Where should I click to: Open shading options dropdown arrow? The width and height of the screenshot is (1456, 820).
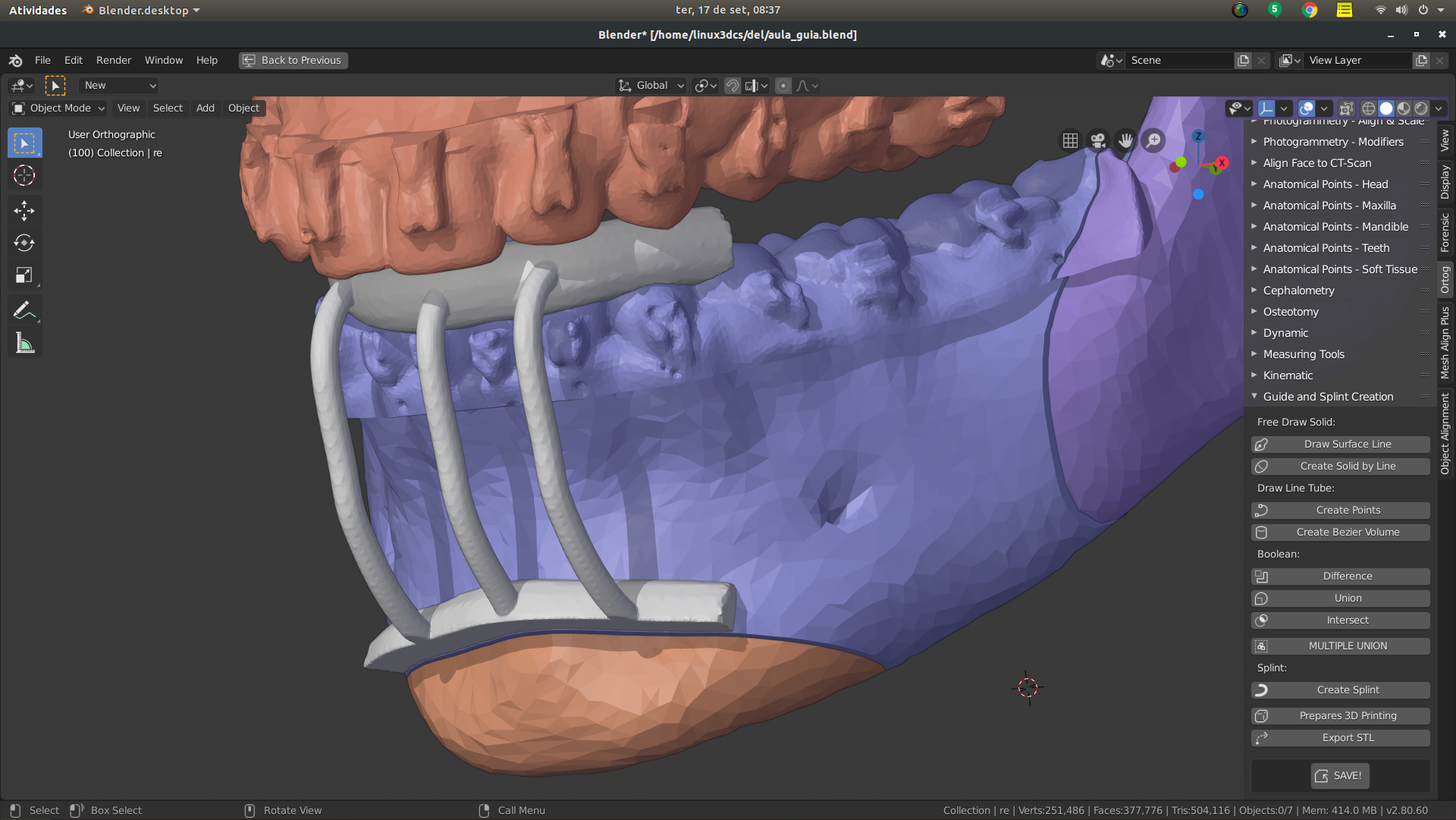[x=1439, y=108]
